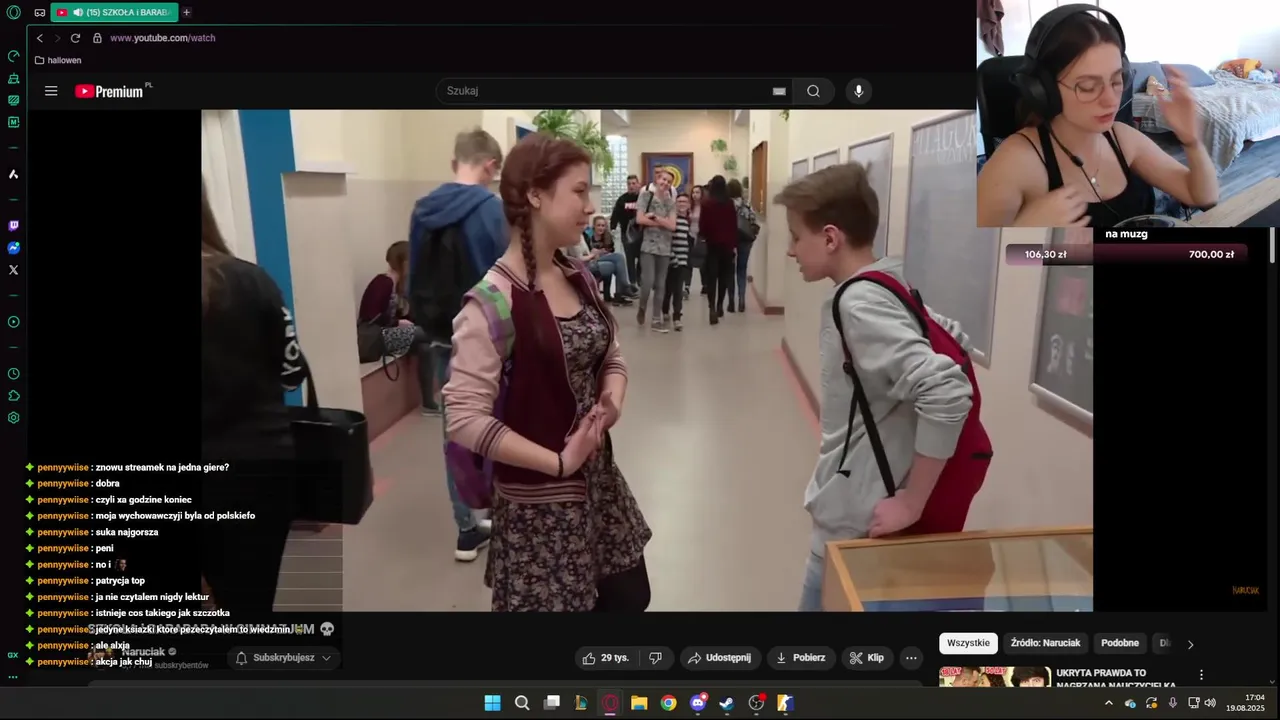Screen dimensions: 1280x720
Task: Open browser Settings gear in sidebar
Action: click(x=13, y=418)
